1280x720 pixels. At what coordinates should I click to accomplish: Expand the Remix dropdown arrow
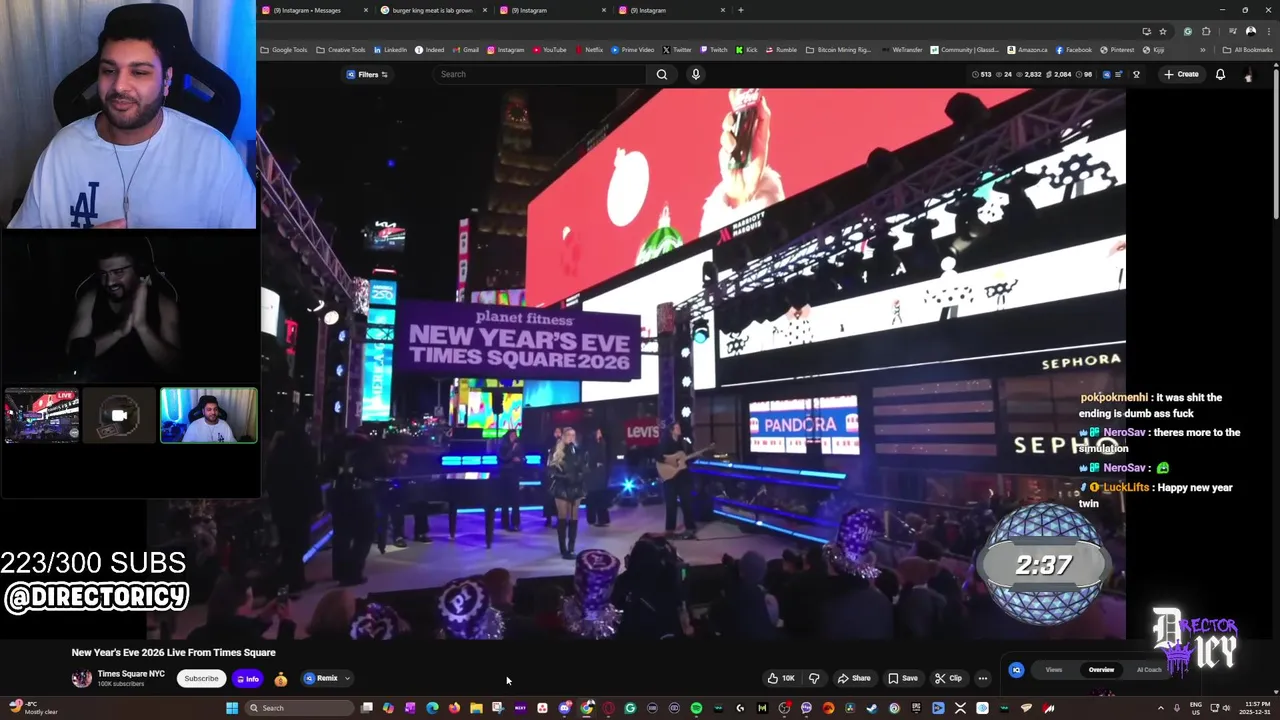pos(347,679)
